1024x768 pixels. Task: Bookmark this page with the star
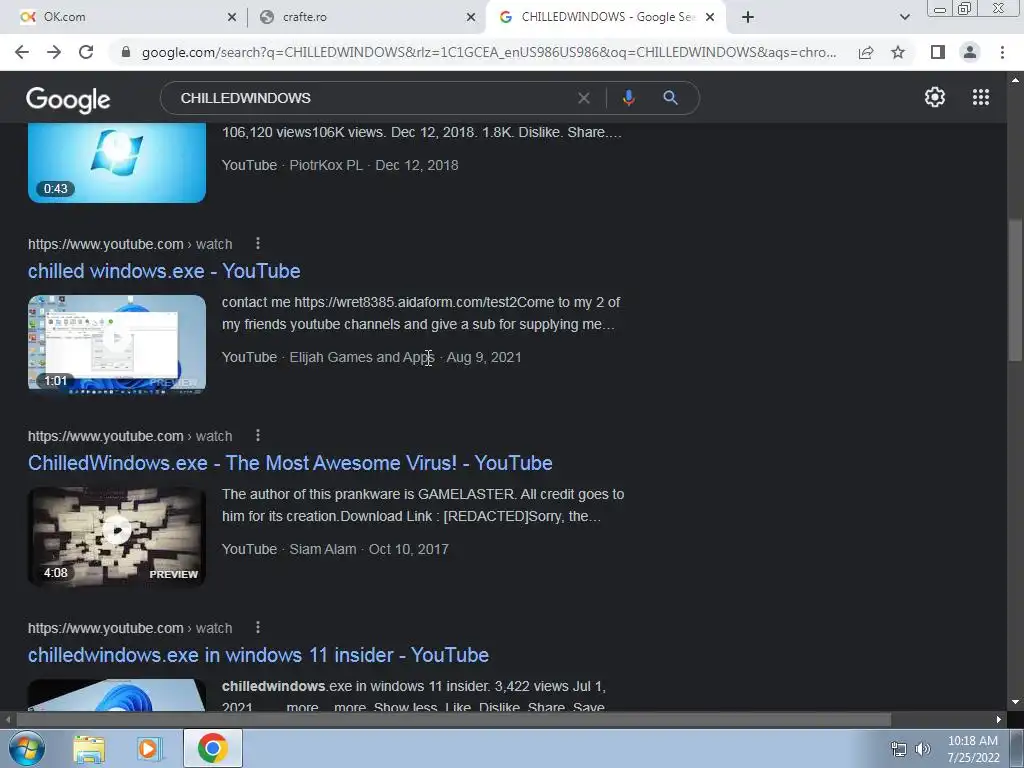(898, 52)
